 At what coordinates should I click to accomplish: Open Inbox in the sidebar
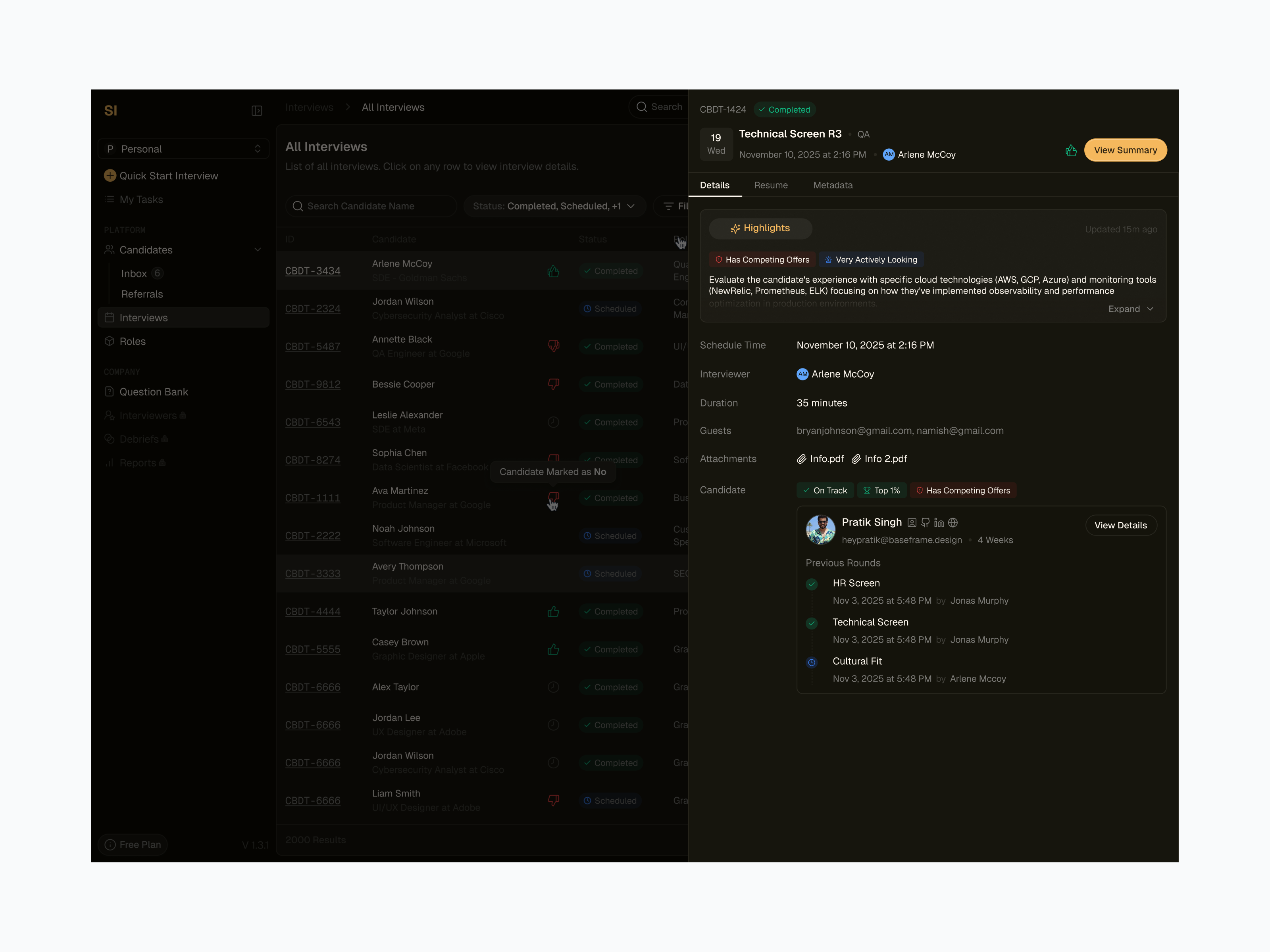pos(134,274)
